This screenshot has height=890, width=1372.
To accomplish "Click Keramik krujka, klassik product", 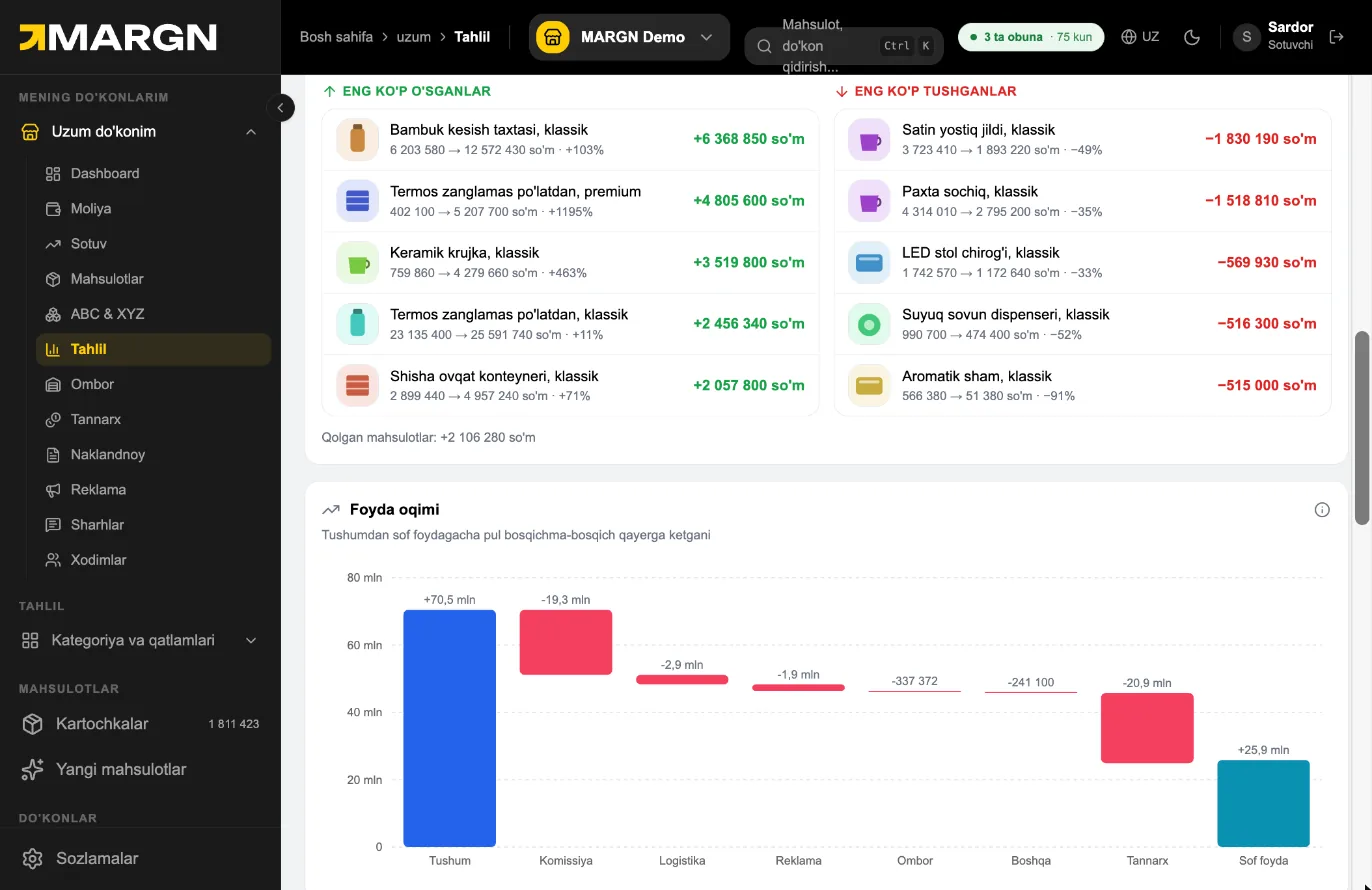I will click(x=570, y=263).
